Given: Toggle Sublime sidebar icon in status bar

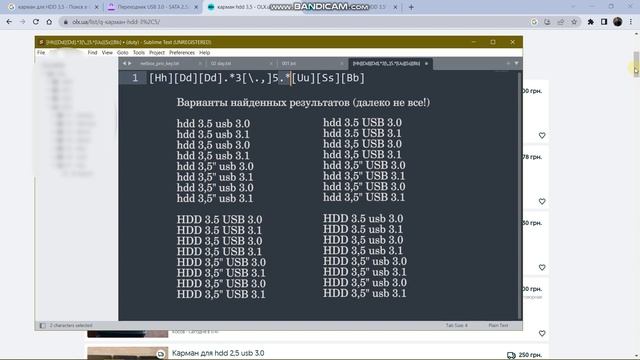Looking at the screenshot, I should tap(42, 325).
